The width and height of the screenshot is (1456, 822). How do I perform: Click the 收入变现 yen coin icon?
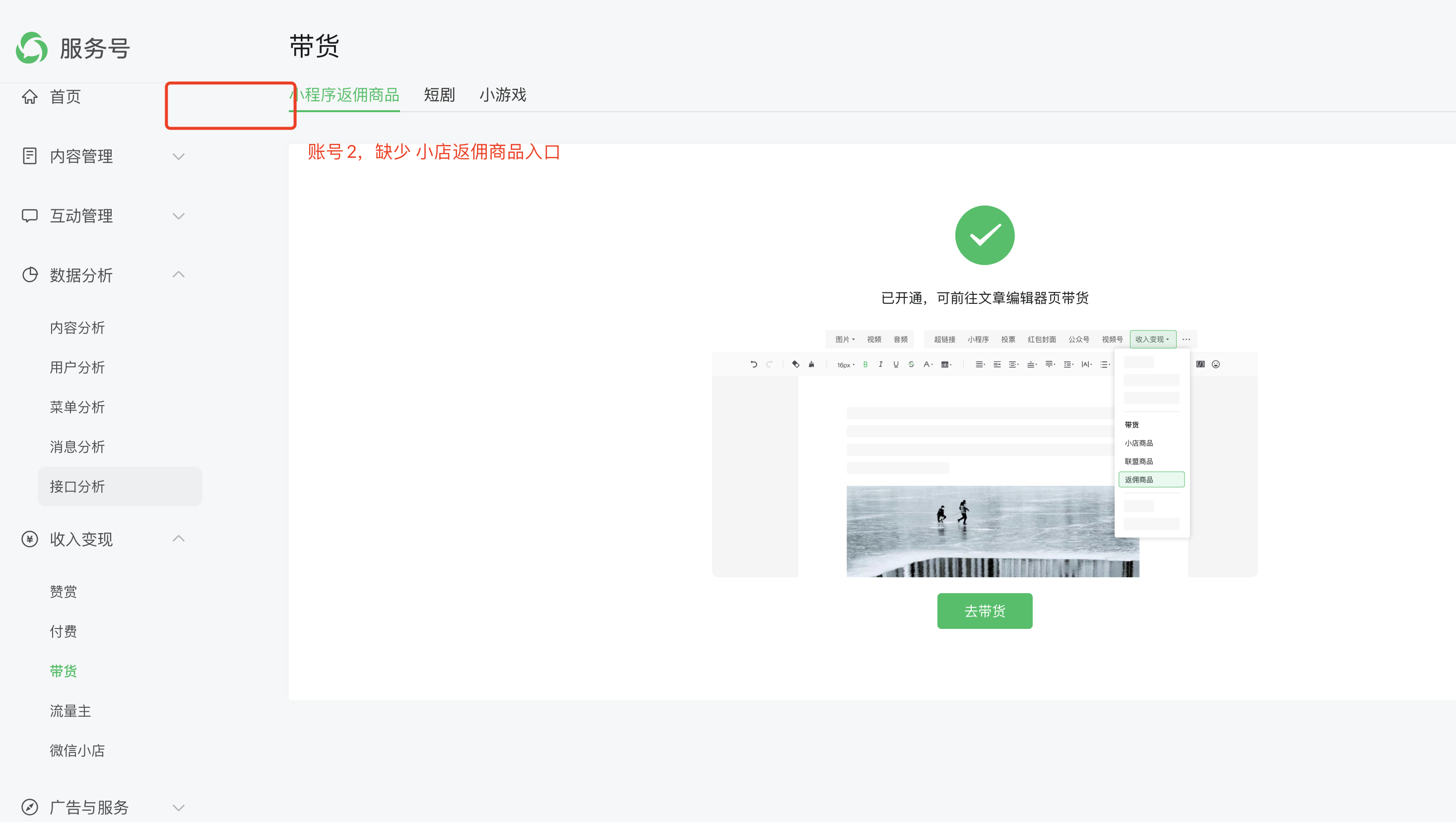click(29, 540)
